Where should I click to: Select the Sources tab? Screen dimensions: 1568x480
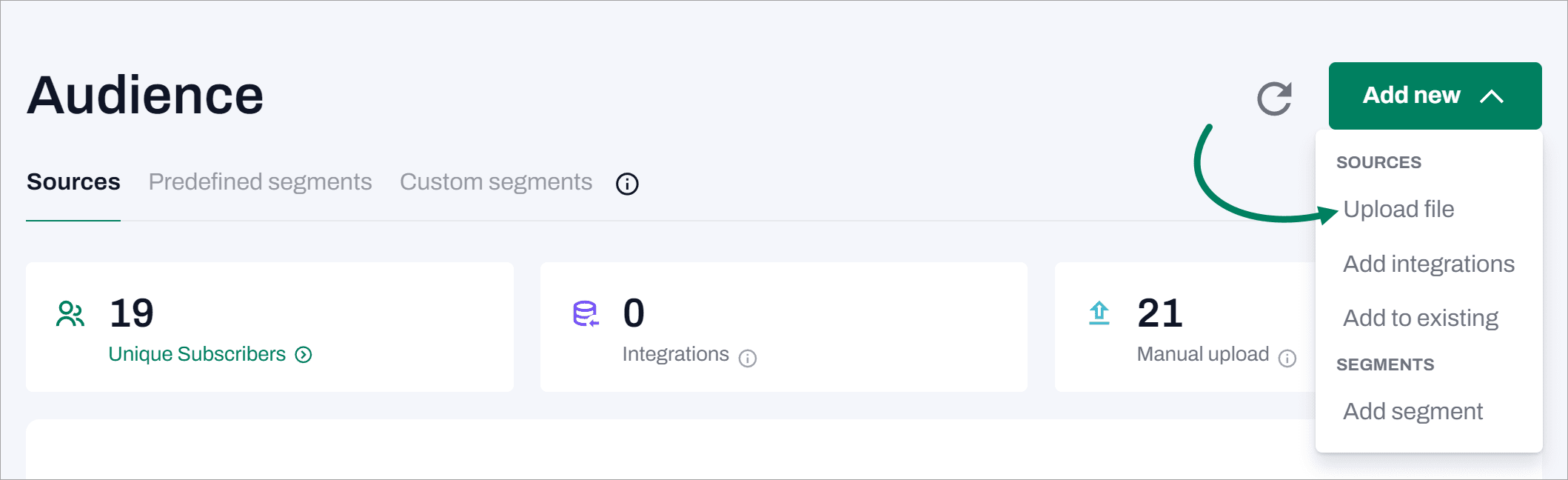tap(73, 182)
